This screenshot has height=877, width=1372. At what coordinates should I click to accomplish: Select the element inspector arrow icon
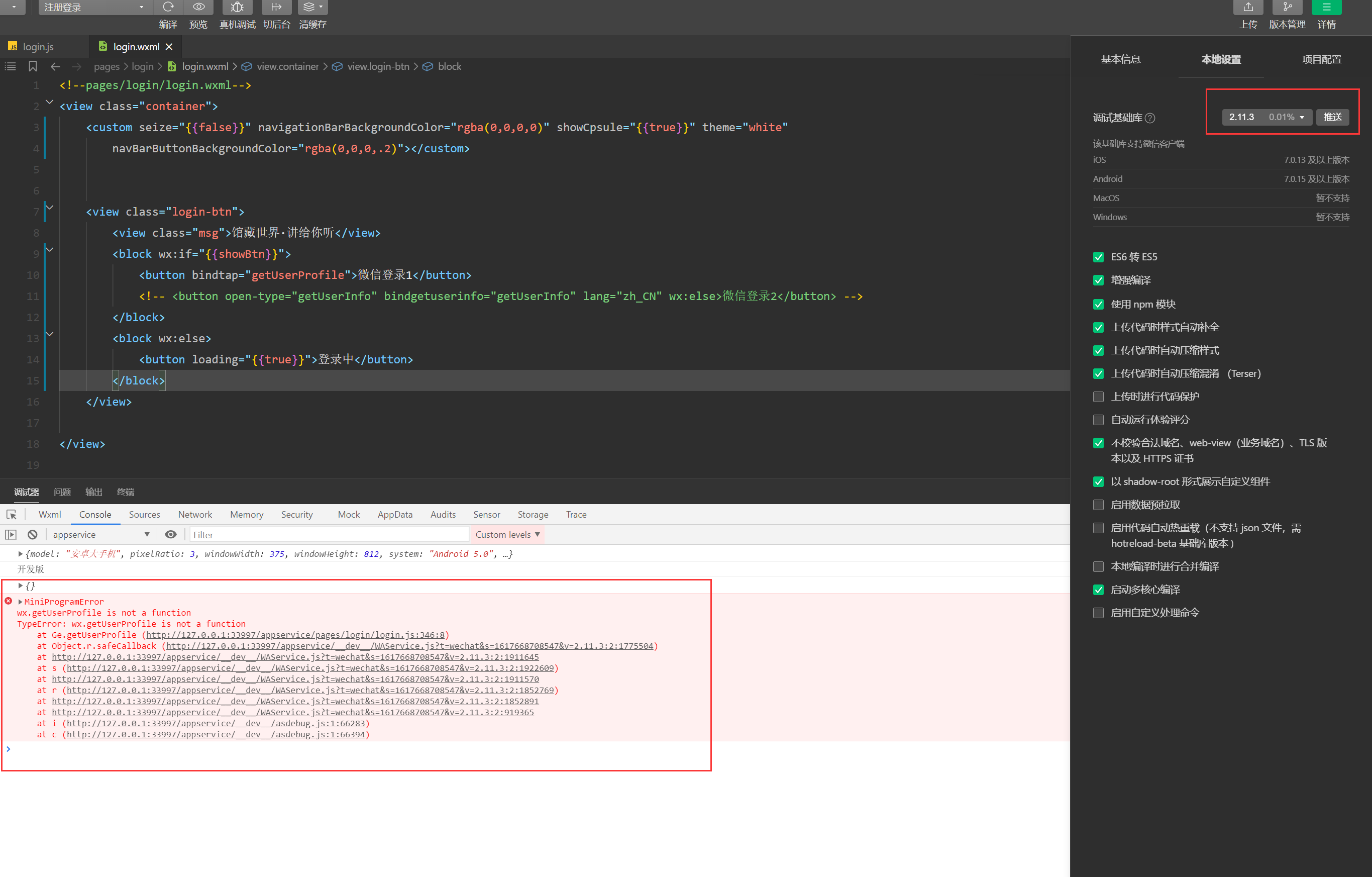[12, 515]
